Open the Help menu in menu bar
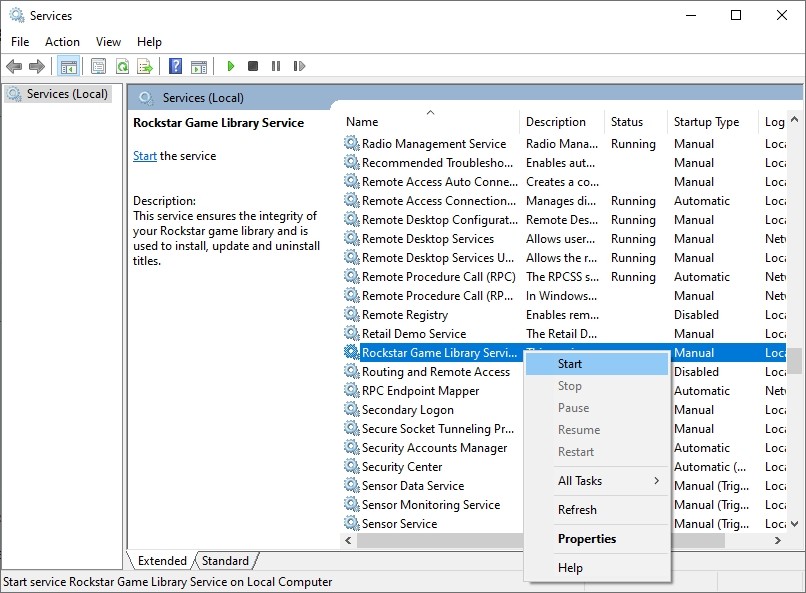The width and height of the screenshot is (806, 593). coord(149,42)
